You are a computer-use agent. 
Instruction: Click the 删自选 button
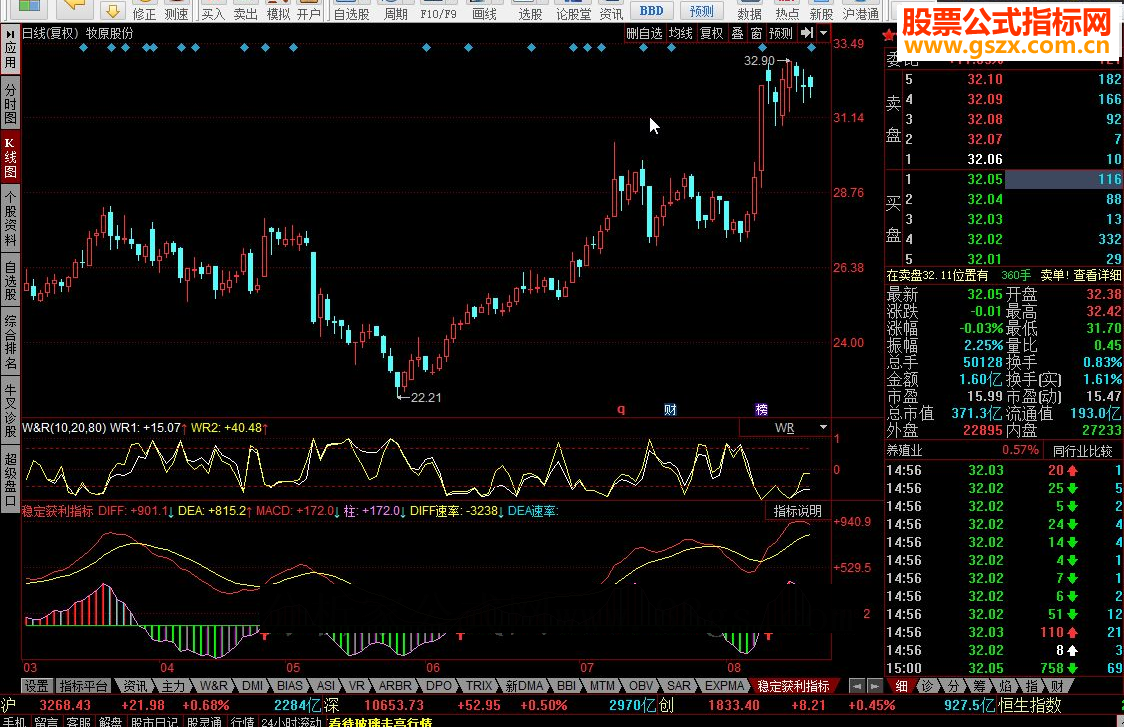[645, 33]
